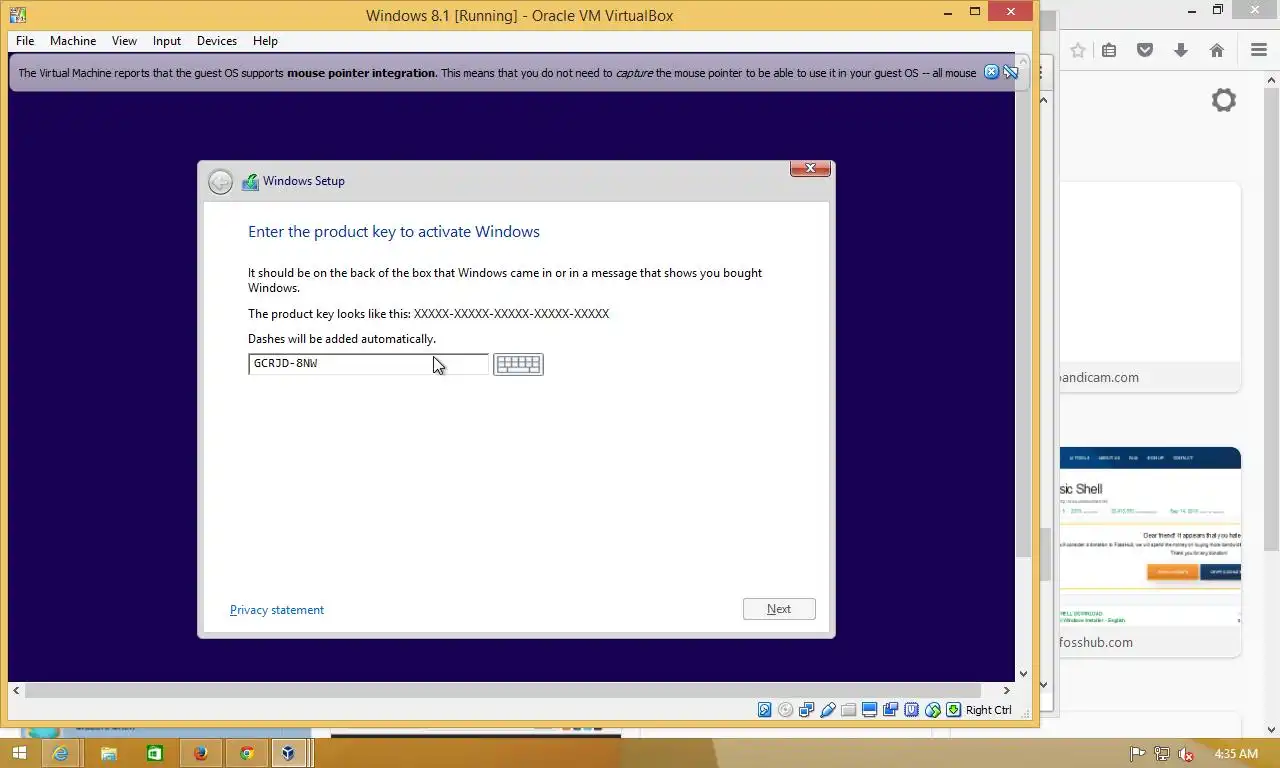The height and width of the screenshot is (768, 1280).
Task: Click the VirtualBox title bar icon
Action: [x=18, y=14]
